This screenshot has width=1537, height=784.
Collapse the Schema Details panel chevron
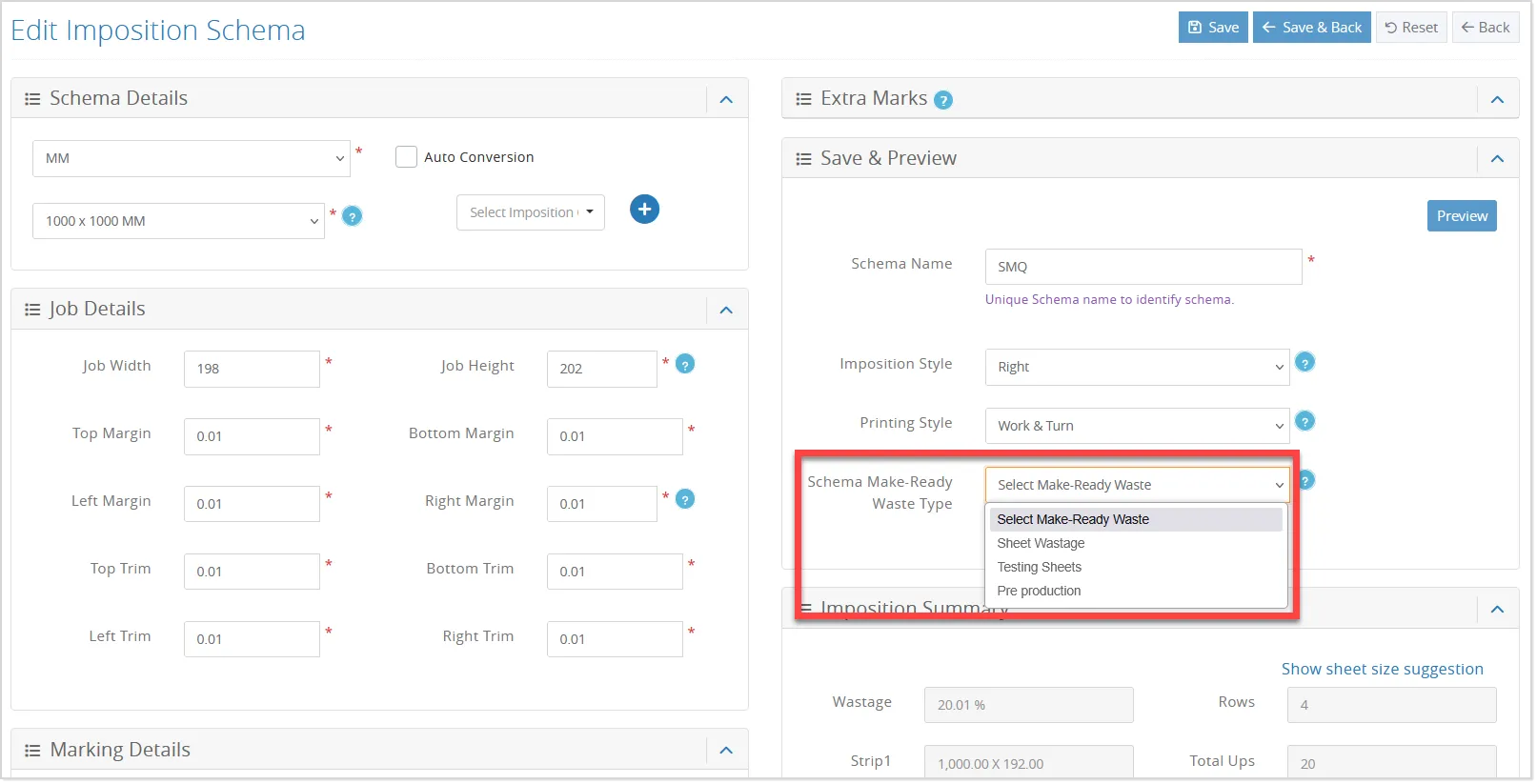click(726, 99)
